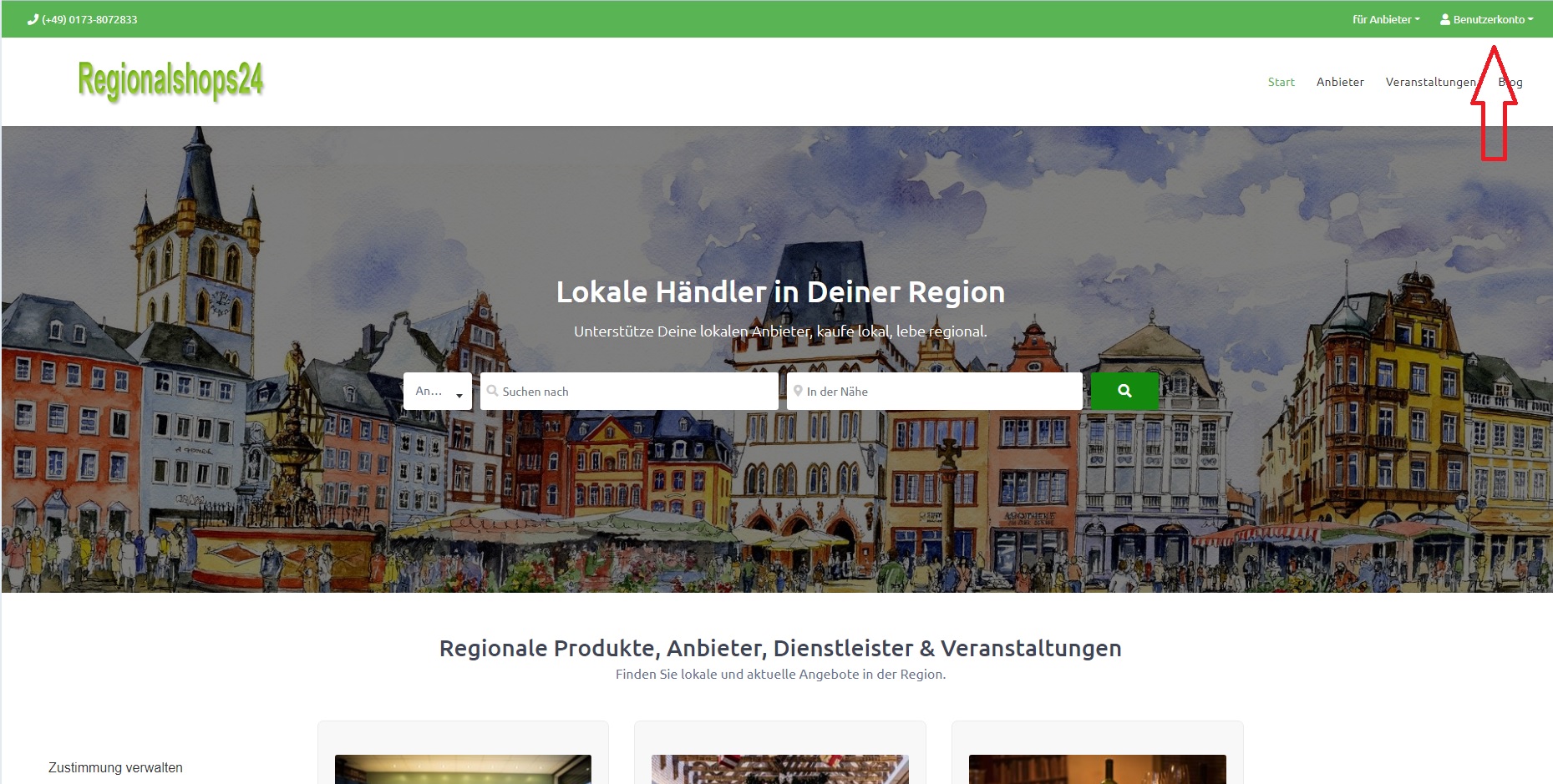Image resolution: width=1553 pixels, height=784 pixels.
Task: Open the Benutzerkonto dropdown menu
Action: pos(1487,19)
